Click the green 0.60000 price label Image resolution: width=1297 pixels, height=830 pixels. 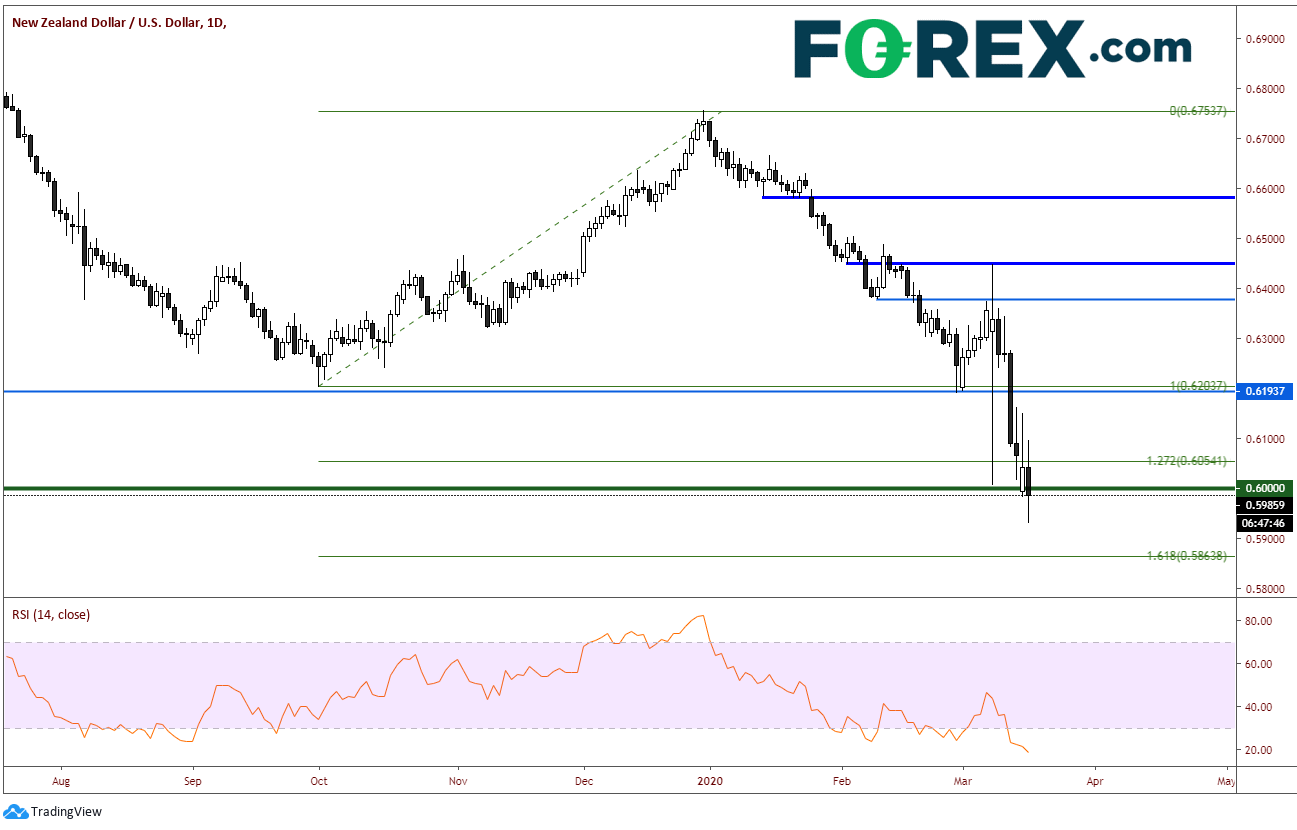click(1266, 488)
